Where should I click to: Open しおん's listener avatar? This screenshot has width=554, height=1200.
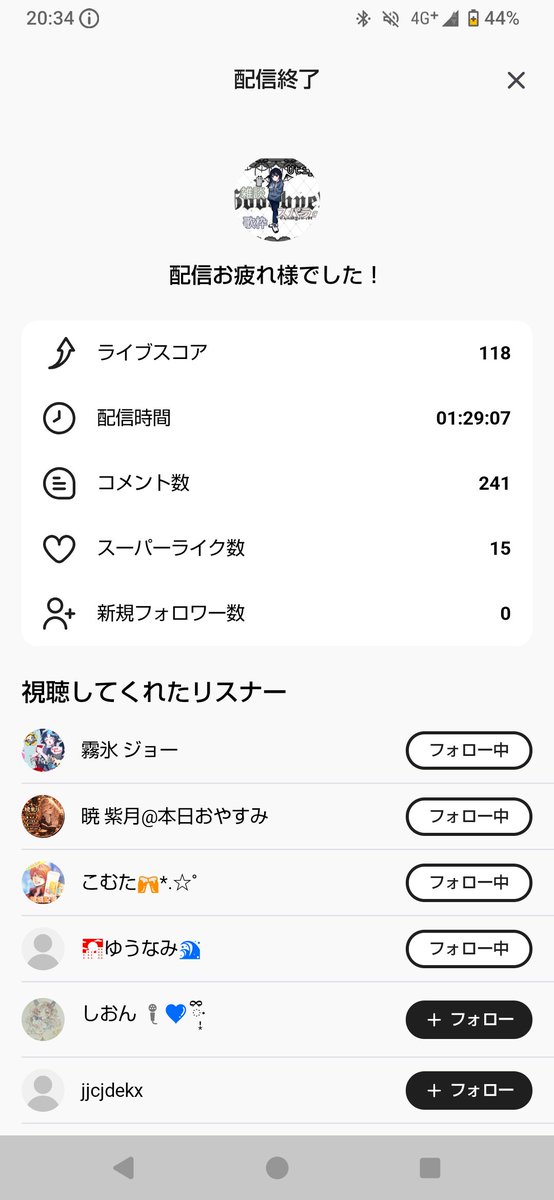43,1019
